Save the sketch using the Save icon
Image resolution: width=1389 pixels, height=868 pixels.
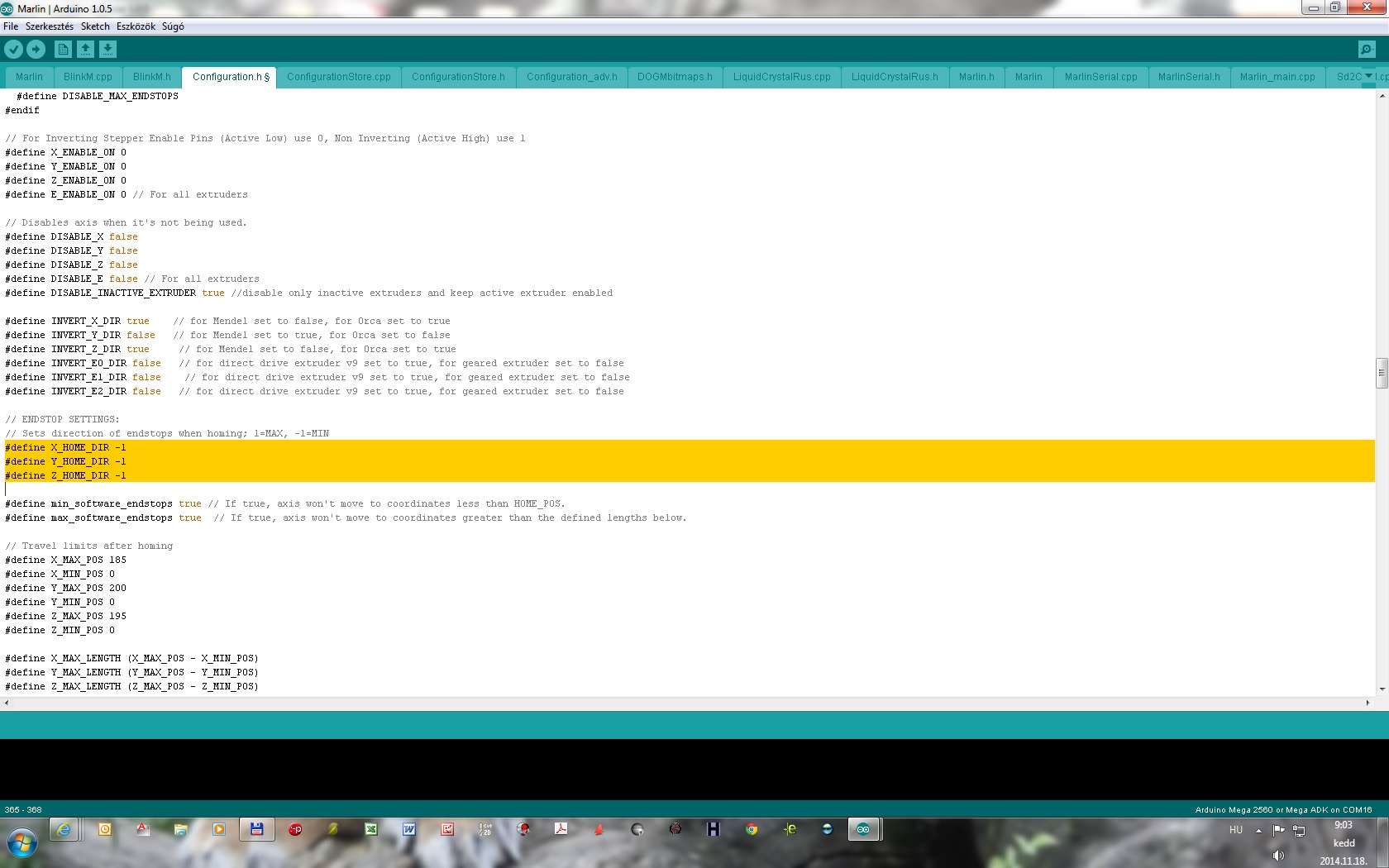pyautogui.click(x=107, y=50)
